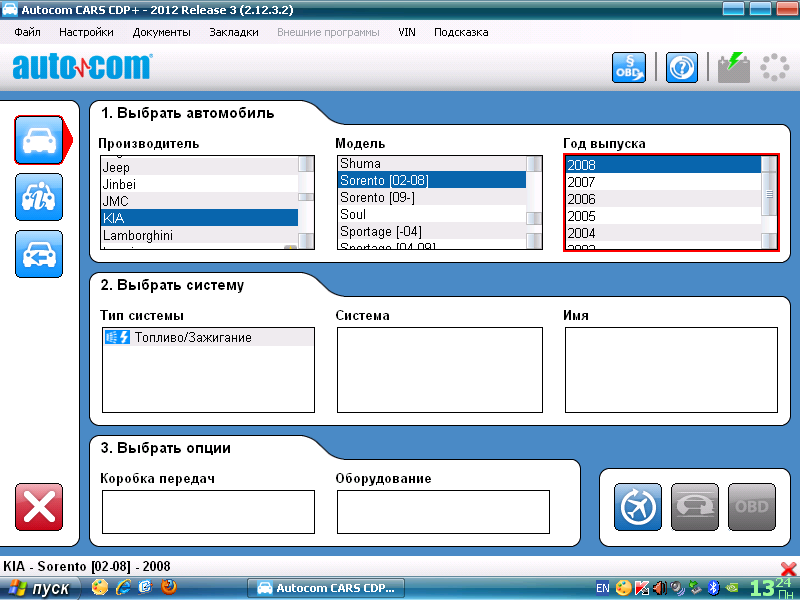Open the VIN menu
800x600 pixels.
pos(406,32)
